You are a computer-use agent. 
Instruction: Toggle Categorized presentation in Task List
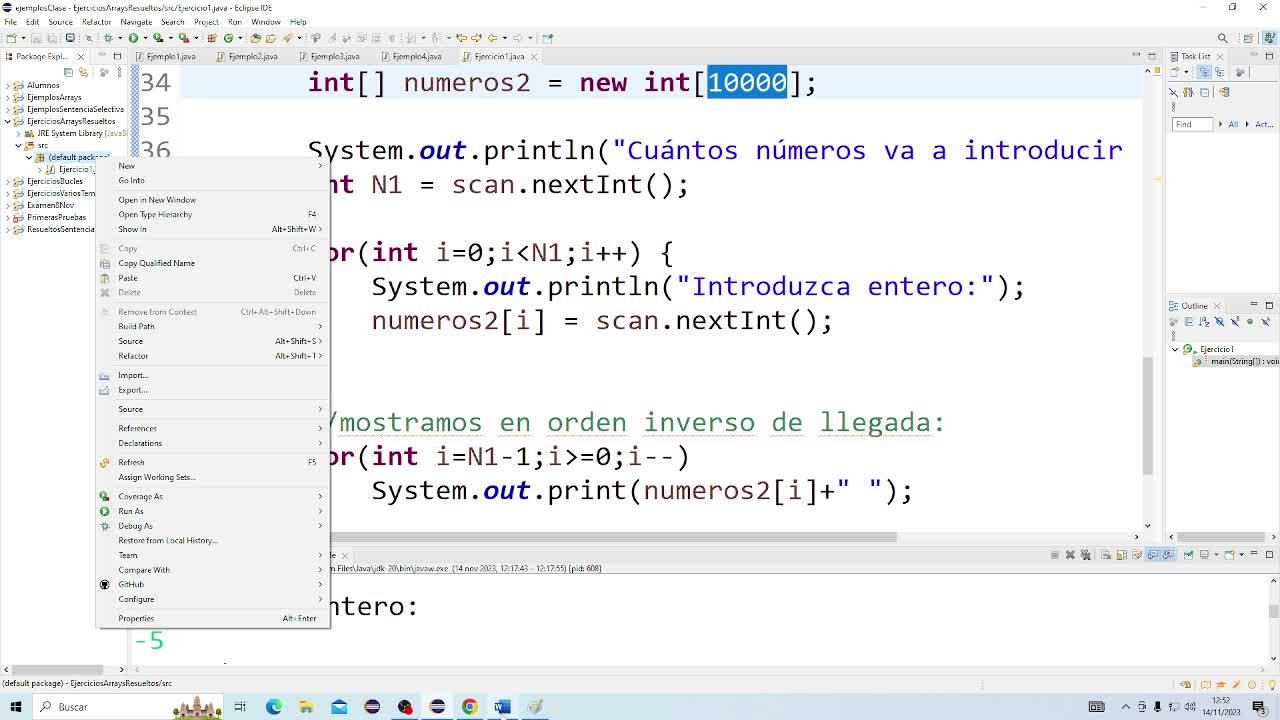1205,72
